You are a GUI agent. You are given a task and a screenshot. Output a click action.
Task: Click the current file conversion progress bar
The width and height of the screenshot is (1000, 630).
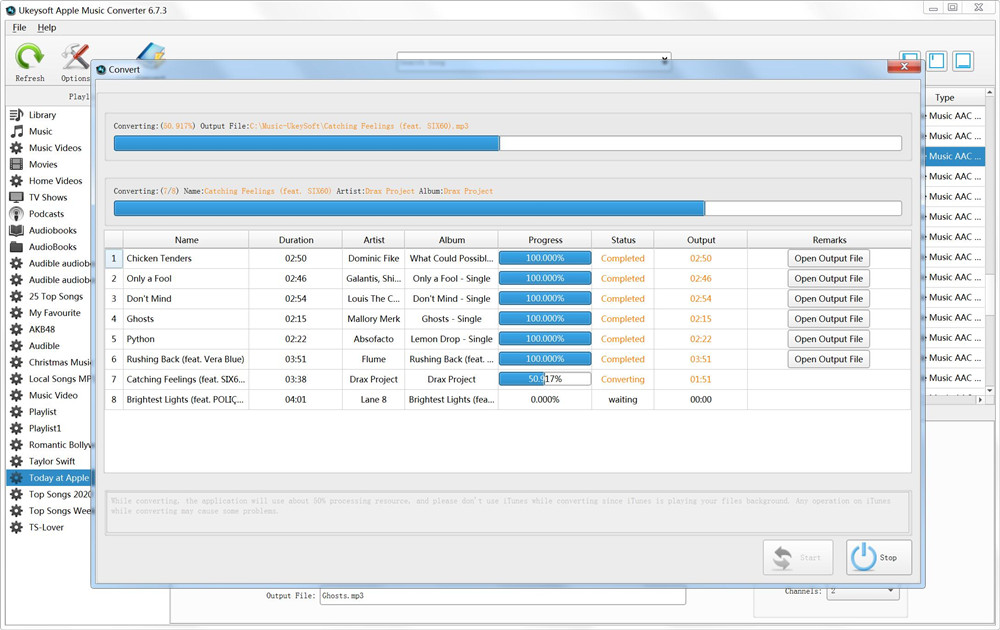508,143
